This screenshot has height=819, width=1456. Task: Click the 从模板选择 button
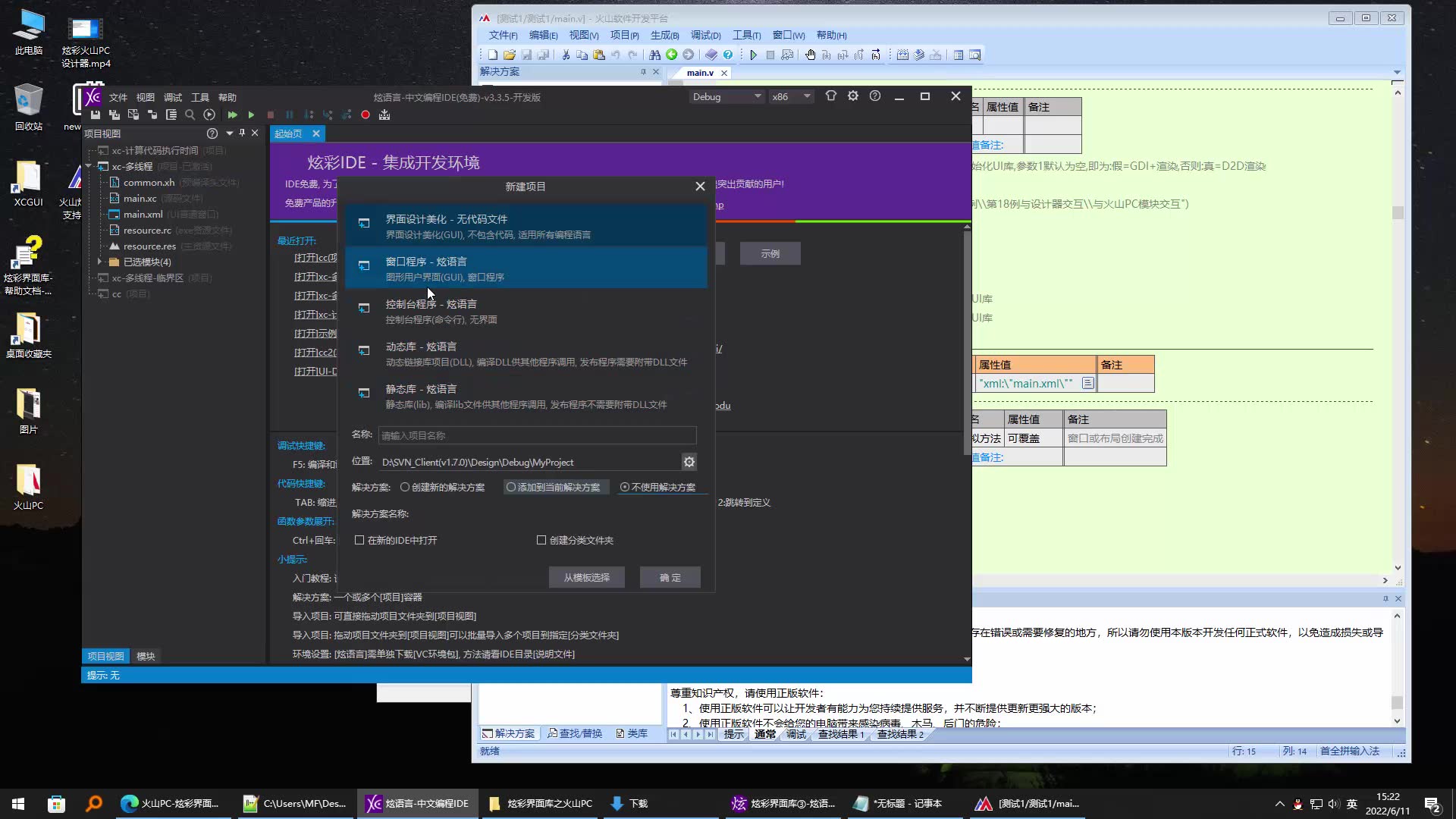click(x=586, y=577)
